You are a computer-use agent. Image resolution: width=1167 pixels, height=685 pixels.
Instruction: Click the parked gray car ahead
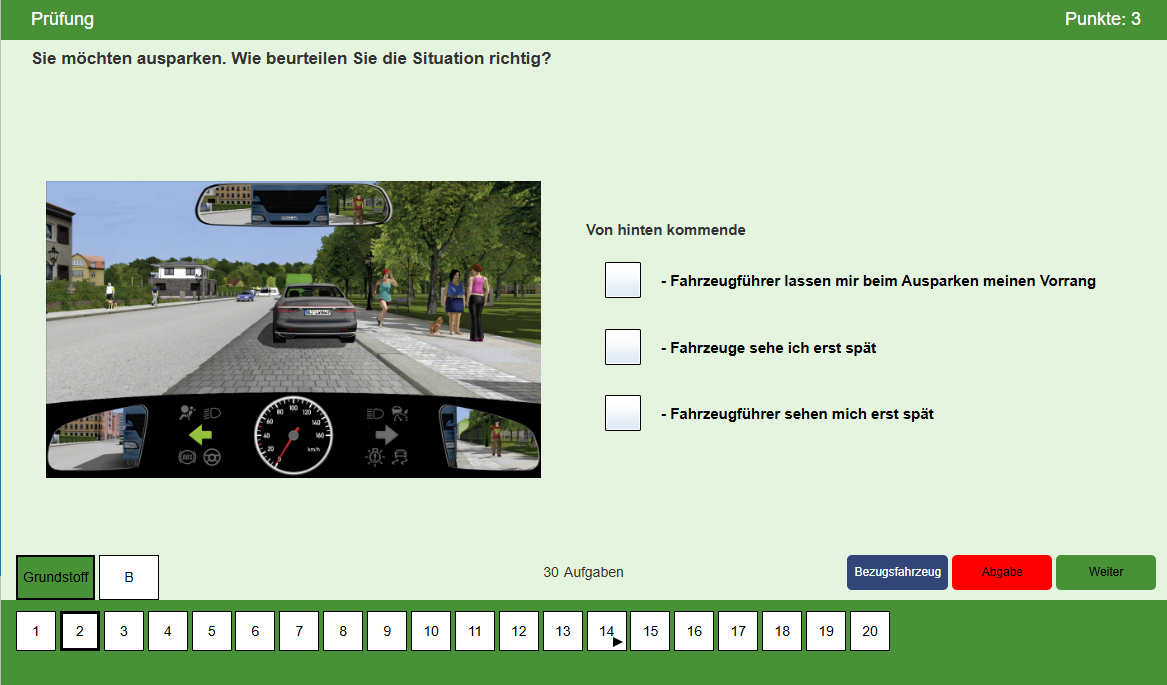pyautogui.click(x=314, y=314)
